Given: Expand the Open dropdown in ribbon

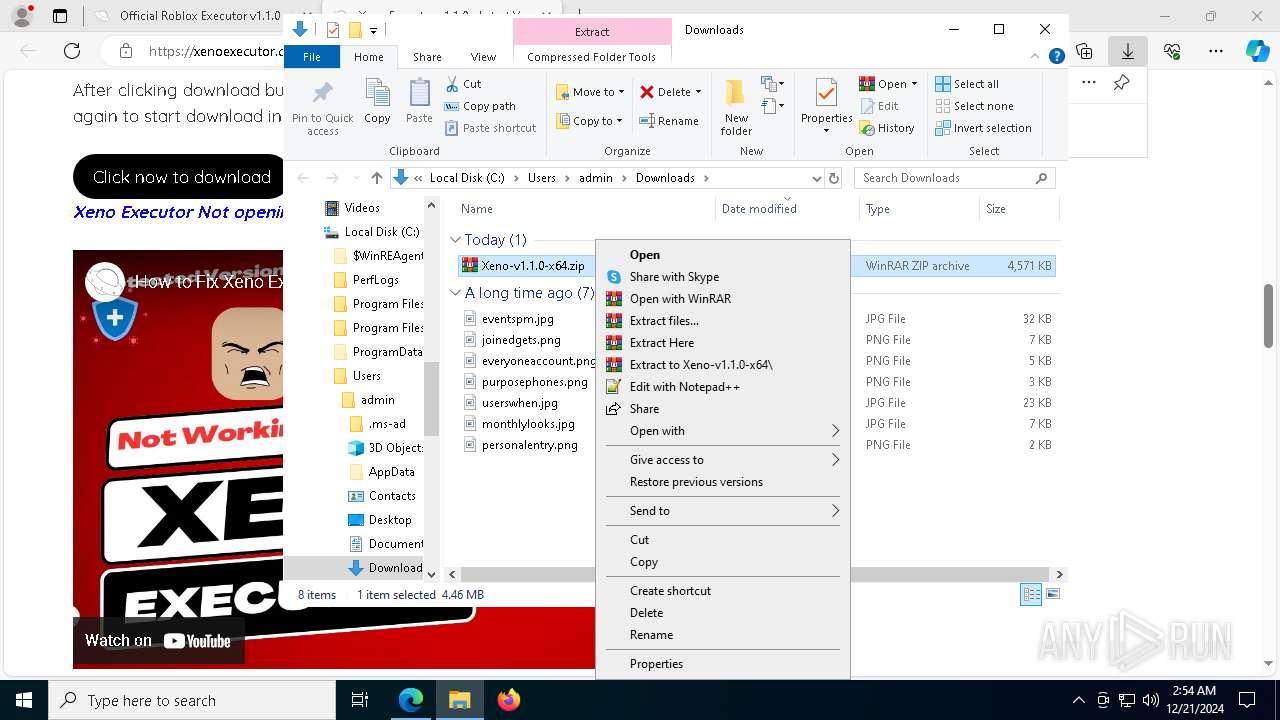Looking at the screenshot, I should pos(914,84).
